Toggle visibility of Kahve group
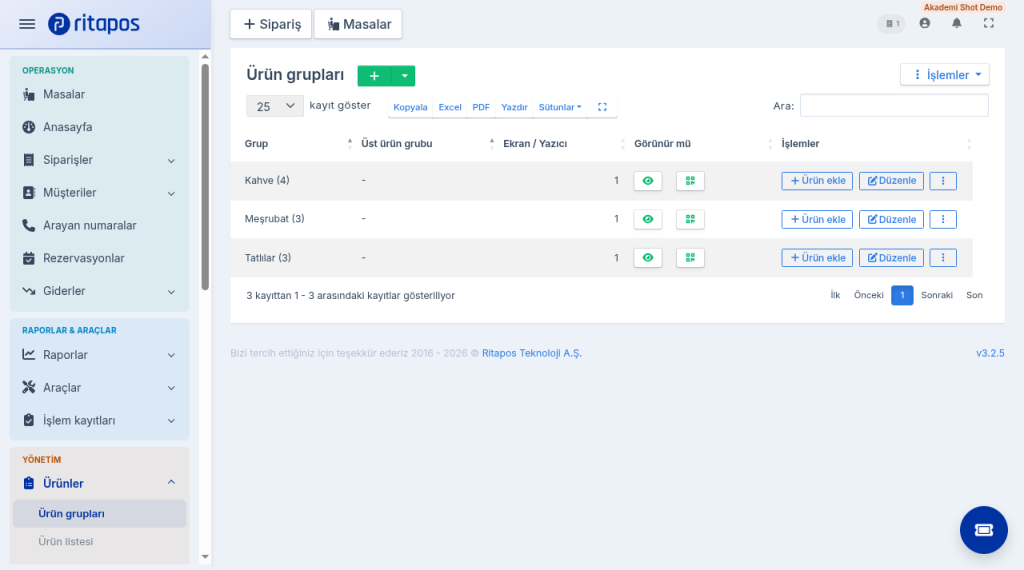Screen dimensions: 1024x570 pyautogui.click(x=648, y=181)
